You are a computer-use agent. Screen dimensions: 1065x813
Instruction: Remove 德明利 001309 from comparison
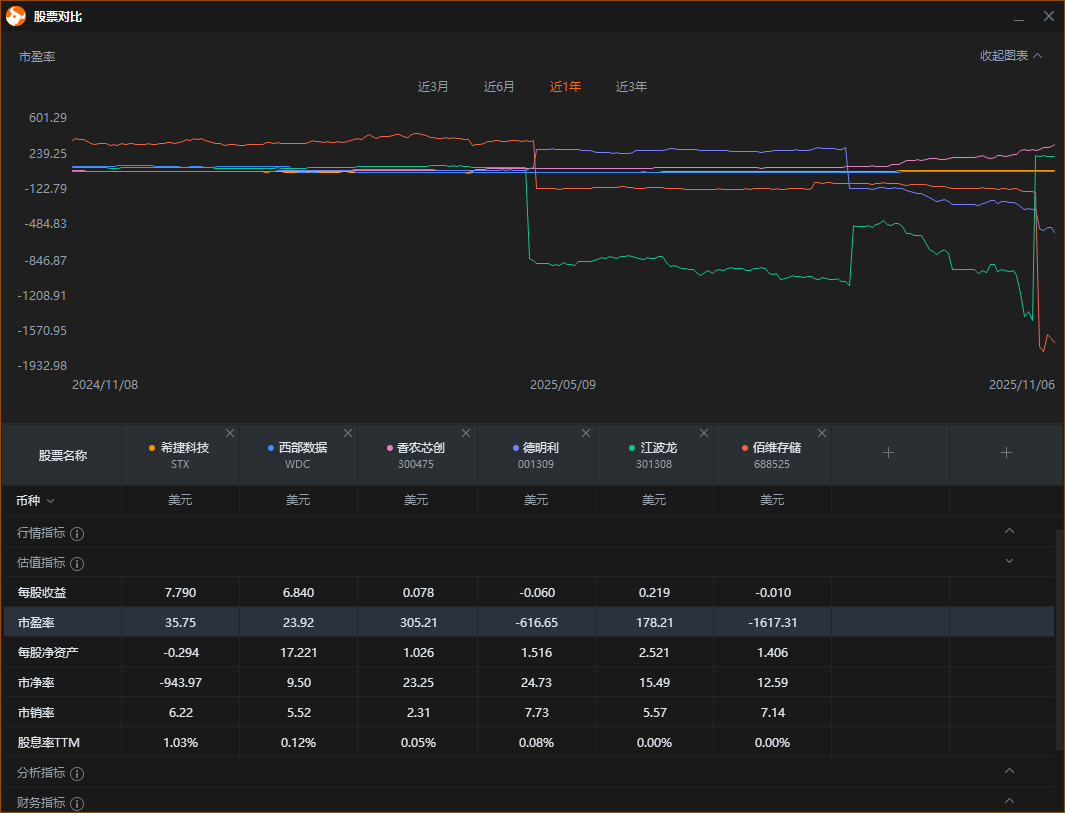(x=584, y=433)
